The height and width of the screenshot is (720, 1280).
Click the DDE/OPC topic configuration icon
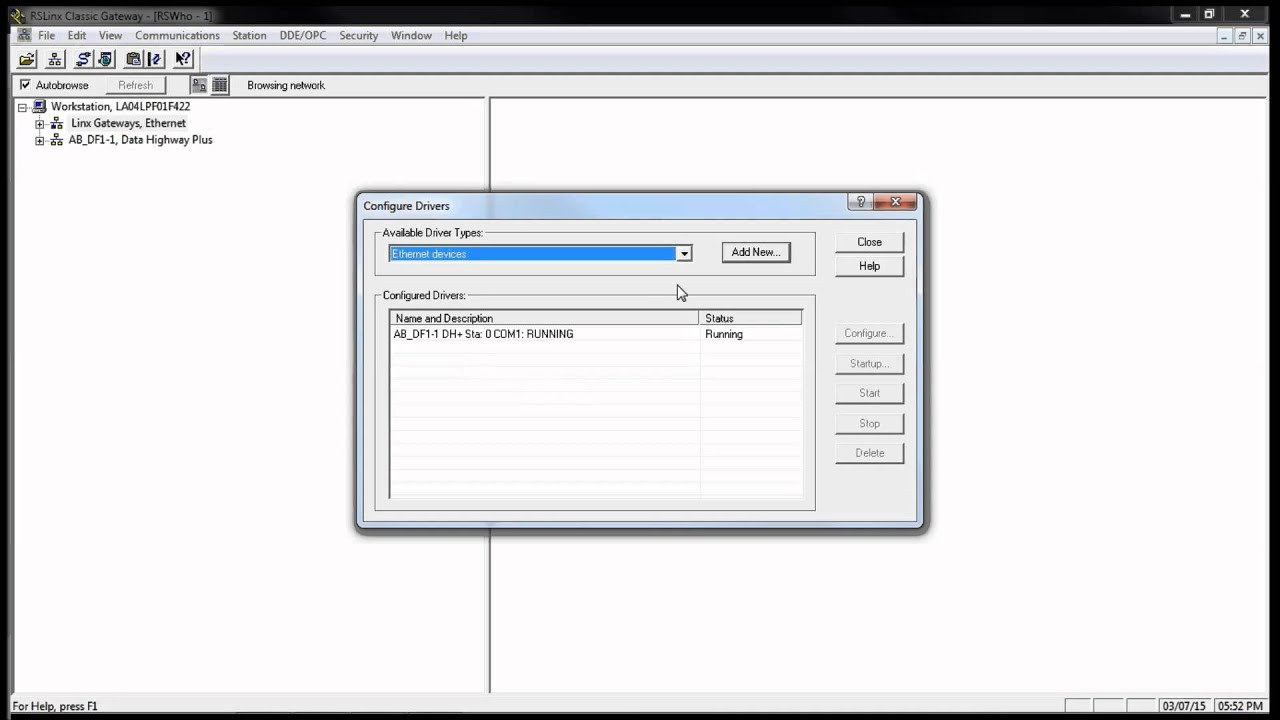coord(154,59)
